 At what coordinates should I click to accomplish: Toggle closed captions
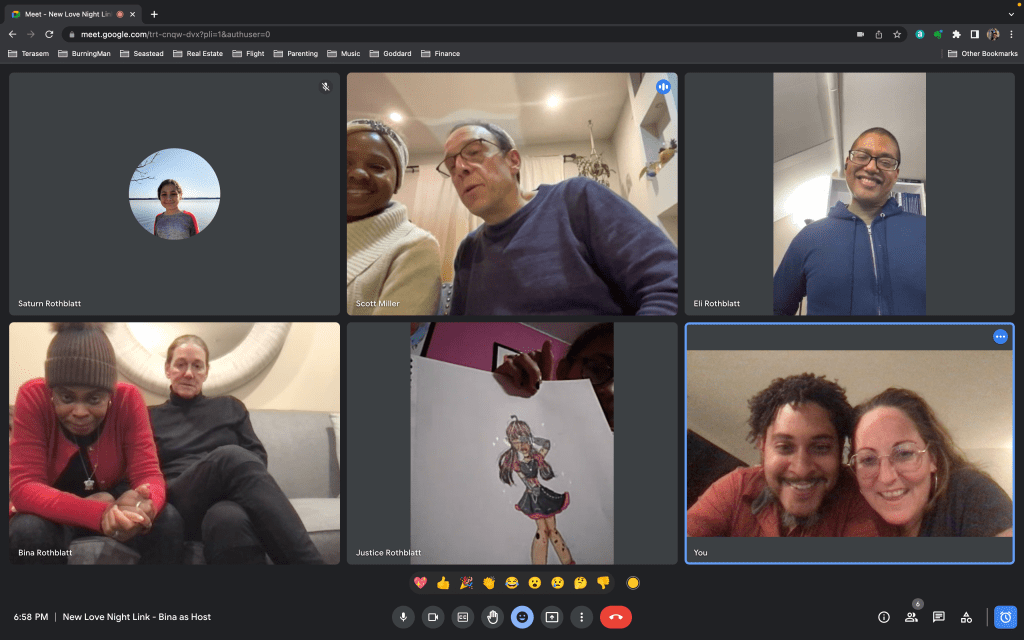[462, 617]
